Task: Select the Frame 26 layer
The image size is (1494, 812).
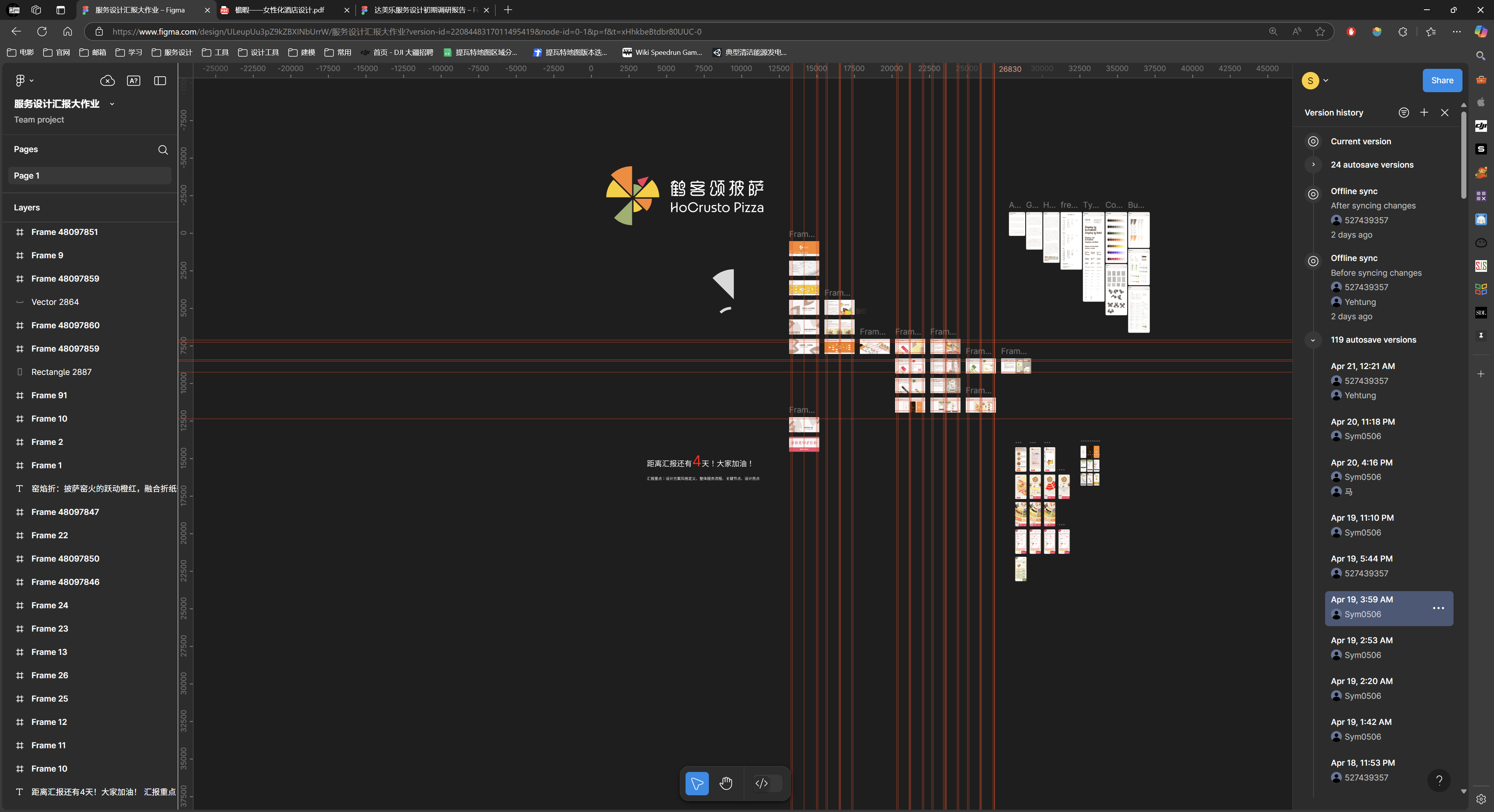Action: click(x=89, y=675)
